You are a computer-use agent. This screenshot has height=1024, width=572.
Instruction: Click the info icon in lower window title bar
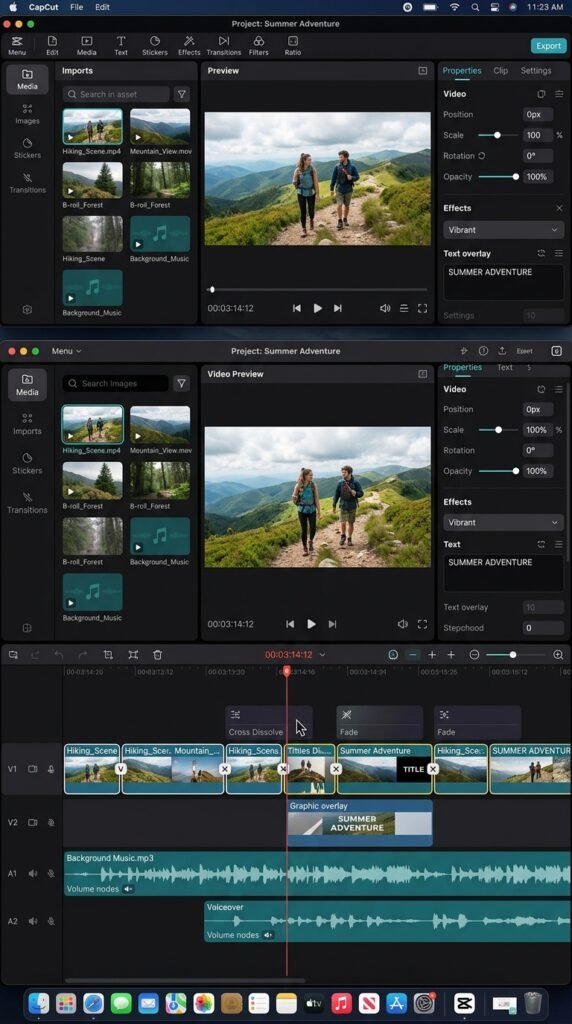(483, 351)
